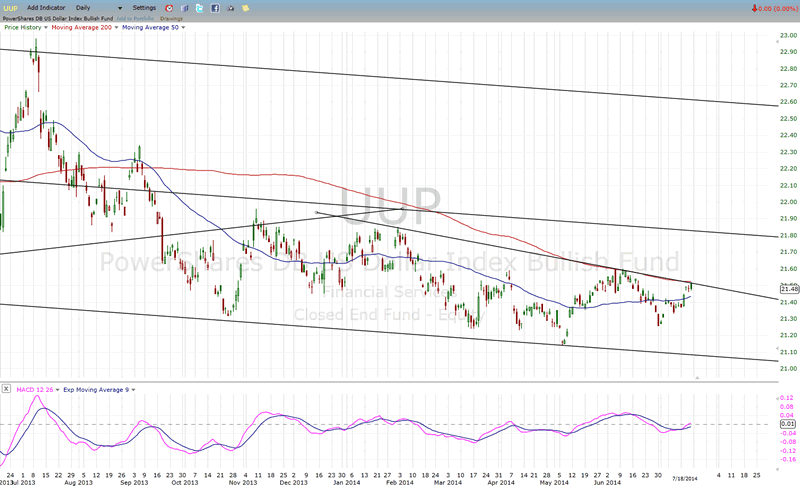Click the 0.12 MACD axis label
The image size is (800, 486).
click(x=787, y=398)
